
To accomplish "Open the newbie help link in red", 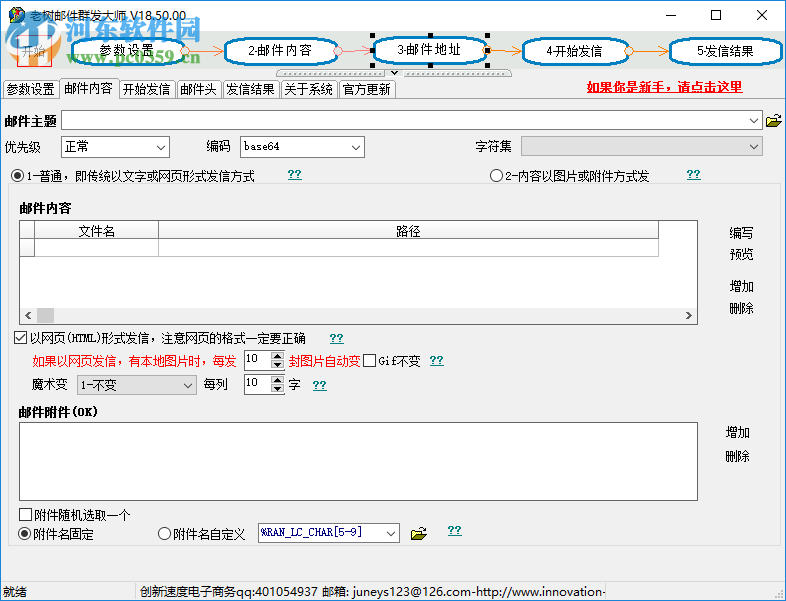I will coord(664,87).
